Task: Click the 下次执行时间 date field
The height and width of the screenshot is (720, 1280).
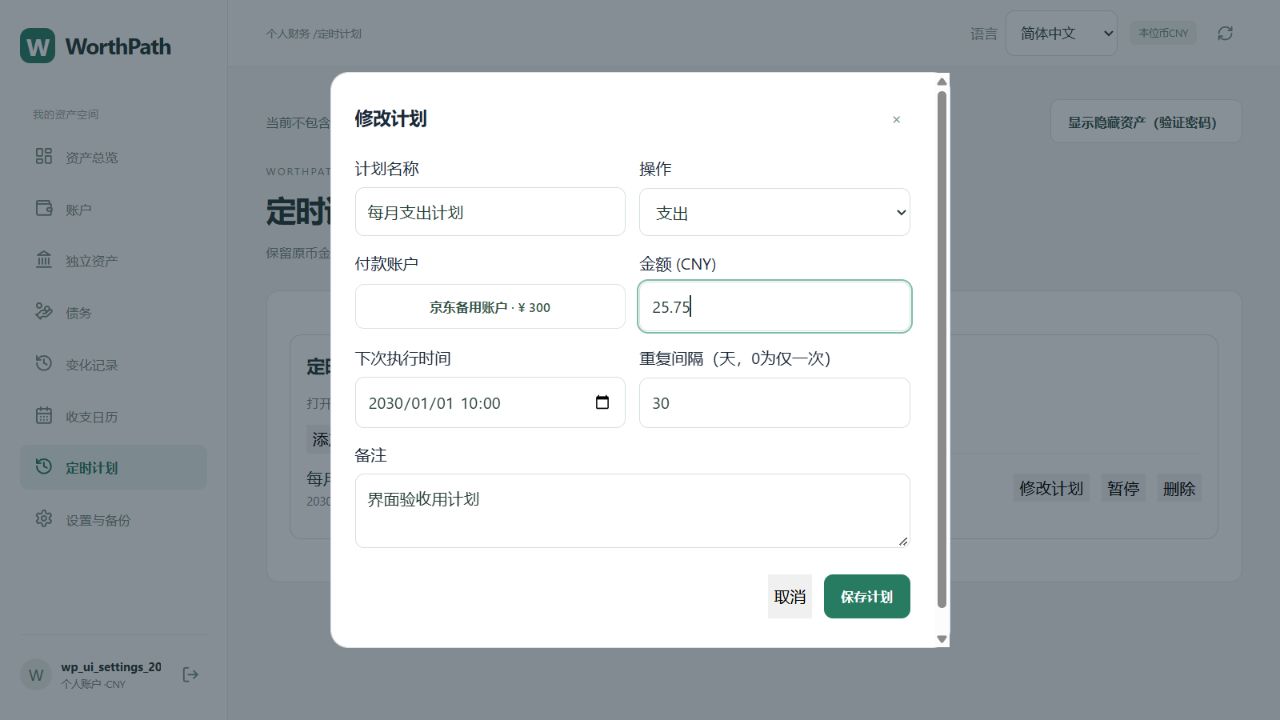Action: (490, 403)
